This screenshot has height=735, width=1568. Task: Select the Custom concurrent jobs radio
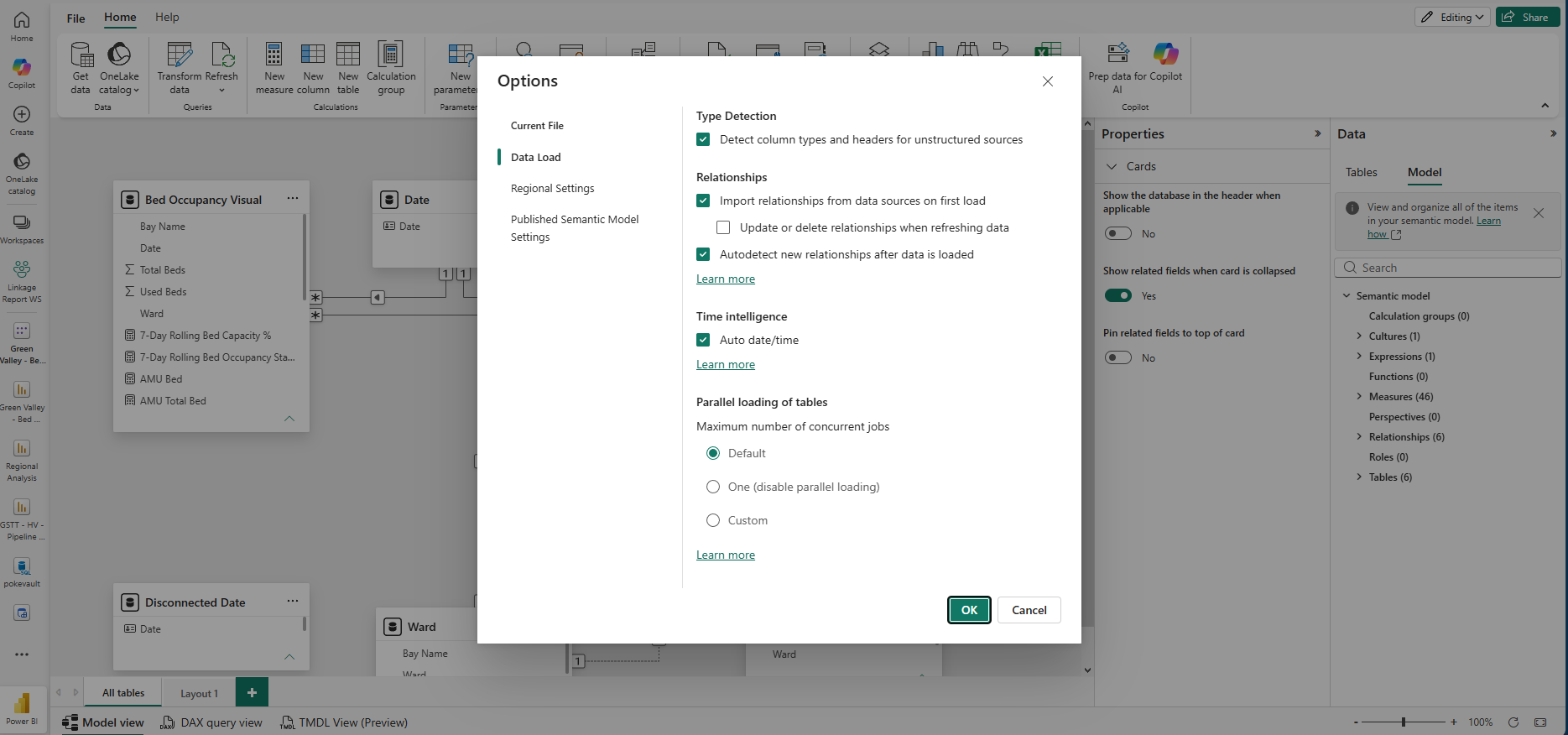(713, 520)
